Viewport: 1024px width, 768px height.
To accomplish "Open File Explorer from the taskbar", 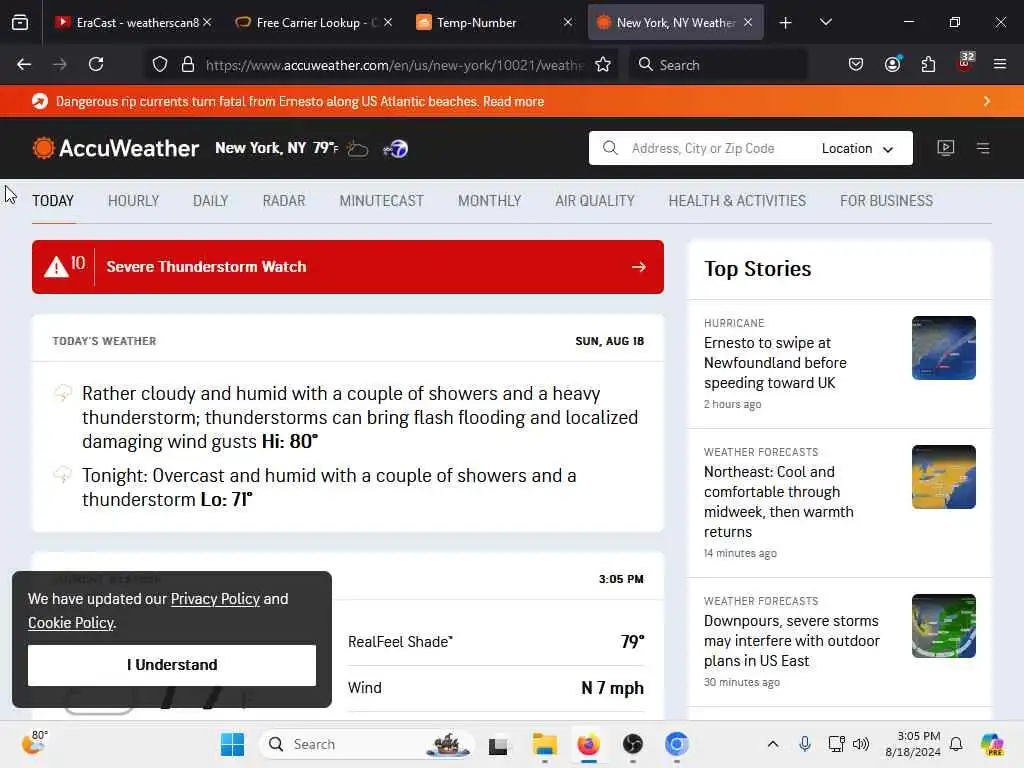I will pyautogui.click(x=544, y=744).
